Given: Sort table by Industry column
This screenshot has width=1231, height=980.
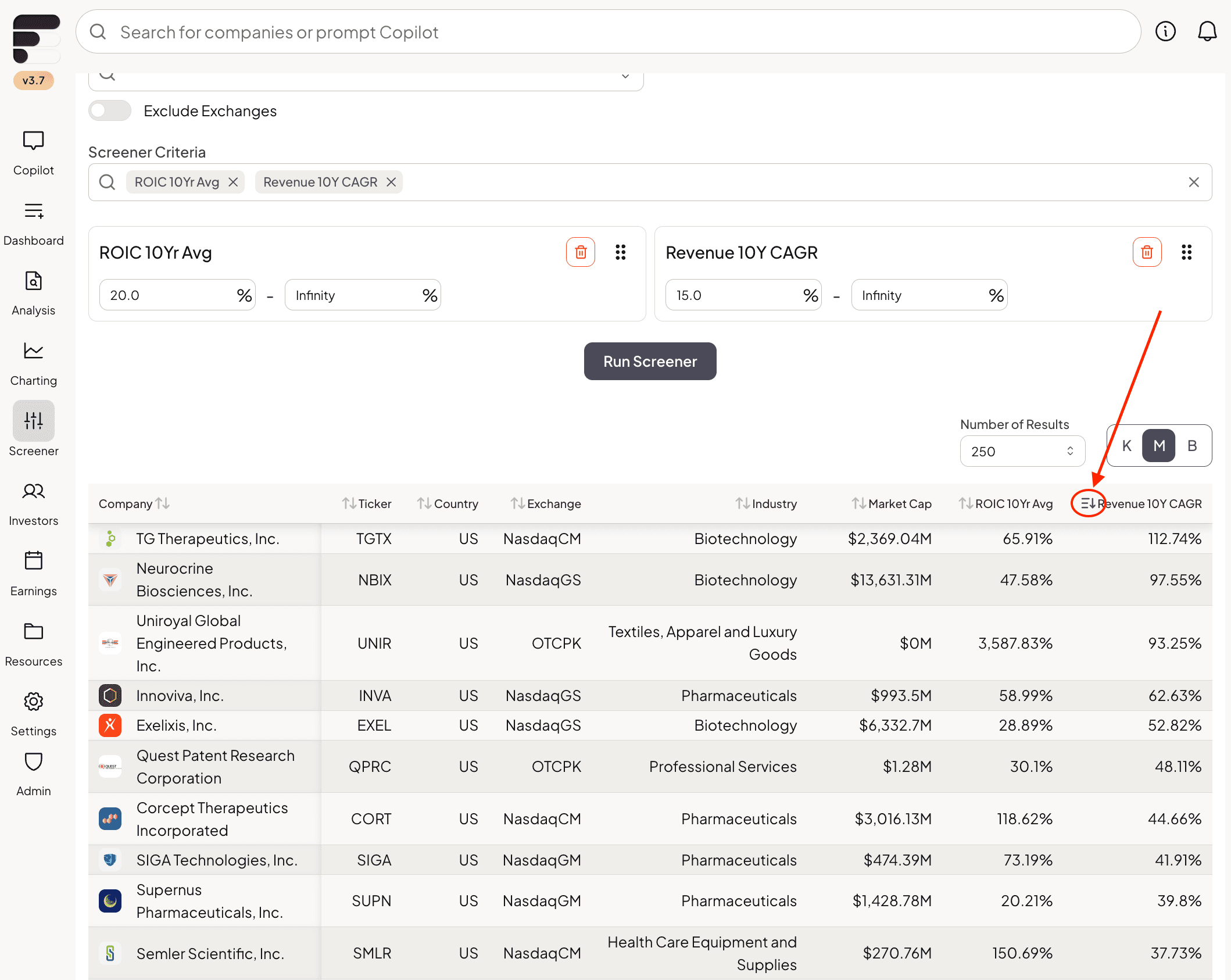Looking at the screenshot, I should tap(742, 503).
